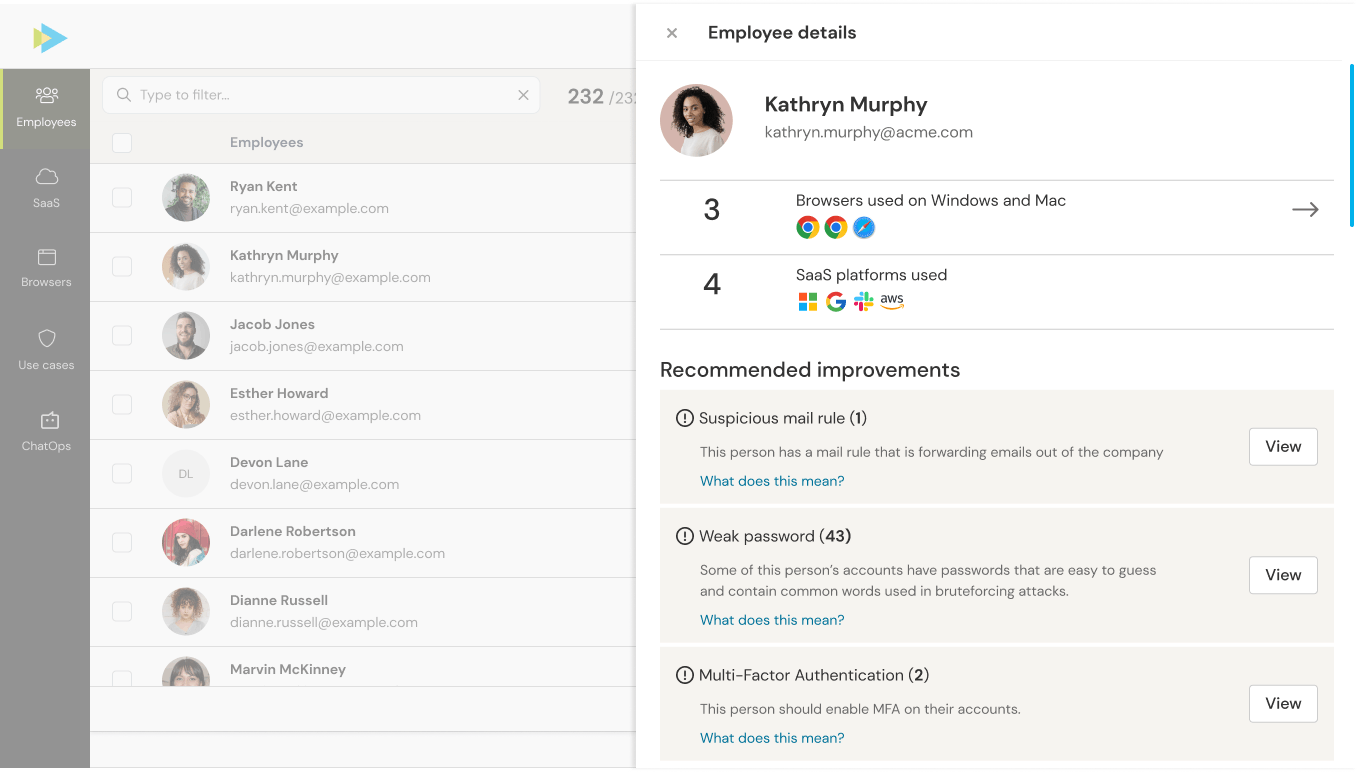Screen dimensions: 1358x772
Task: Close the Employee details panel
Action: click(x=672, y=33)
